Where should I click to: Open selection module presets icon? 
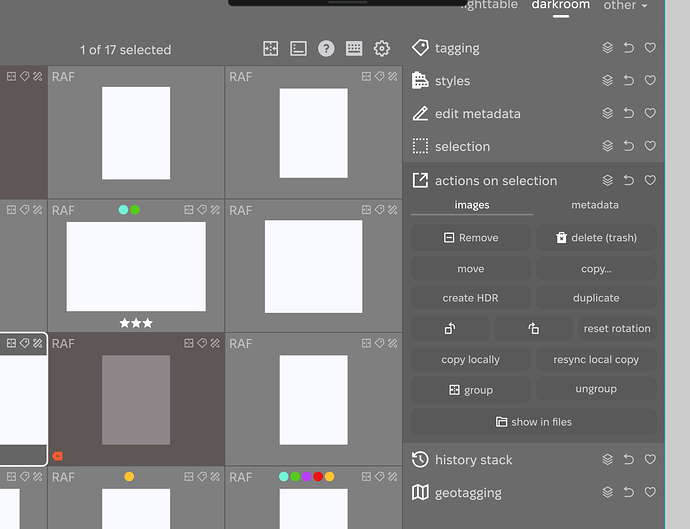coord(607,146)
